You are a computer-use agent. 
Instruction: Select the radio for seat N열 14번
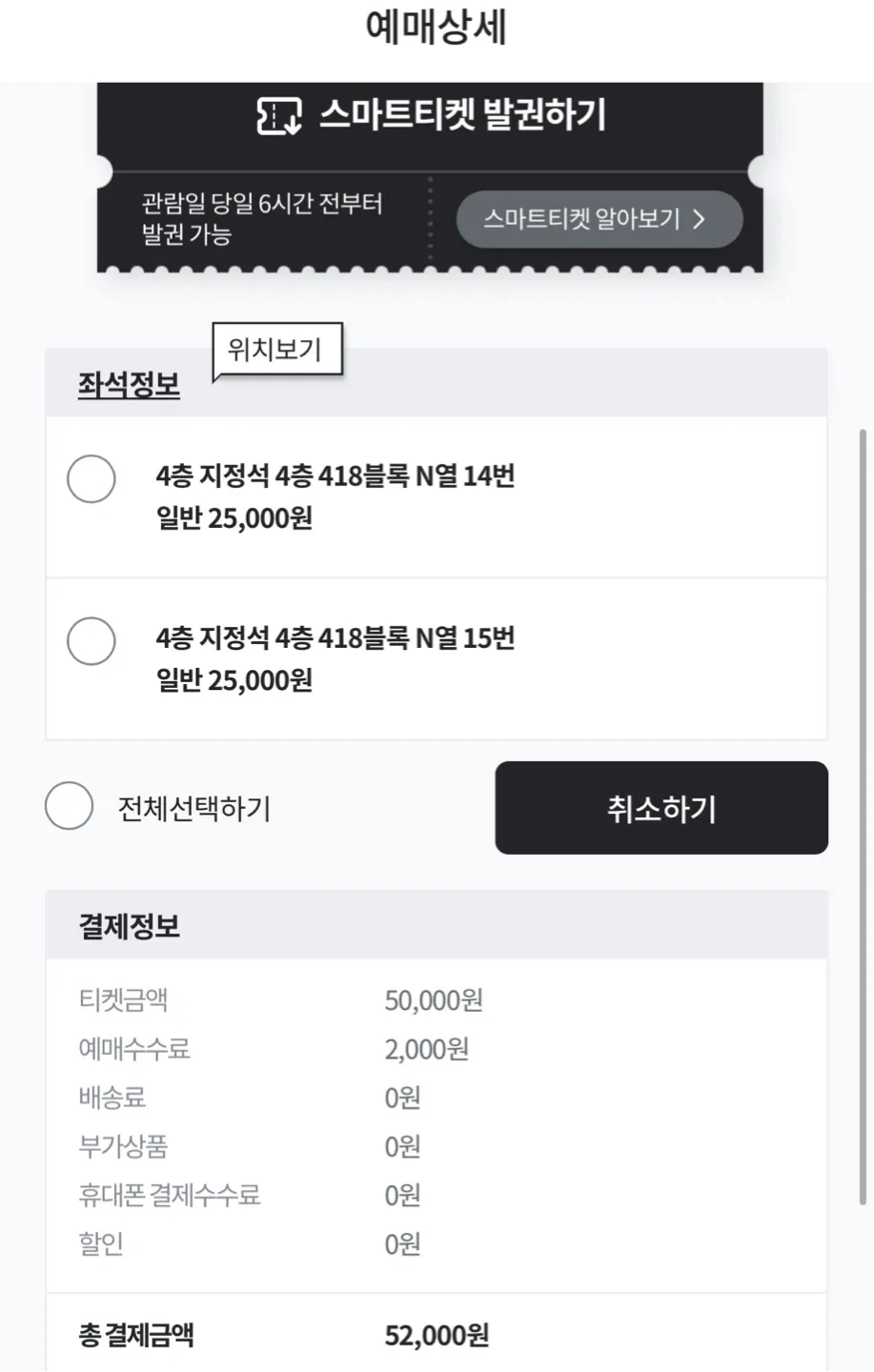[91, 478]
